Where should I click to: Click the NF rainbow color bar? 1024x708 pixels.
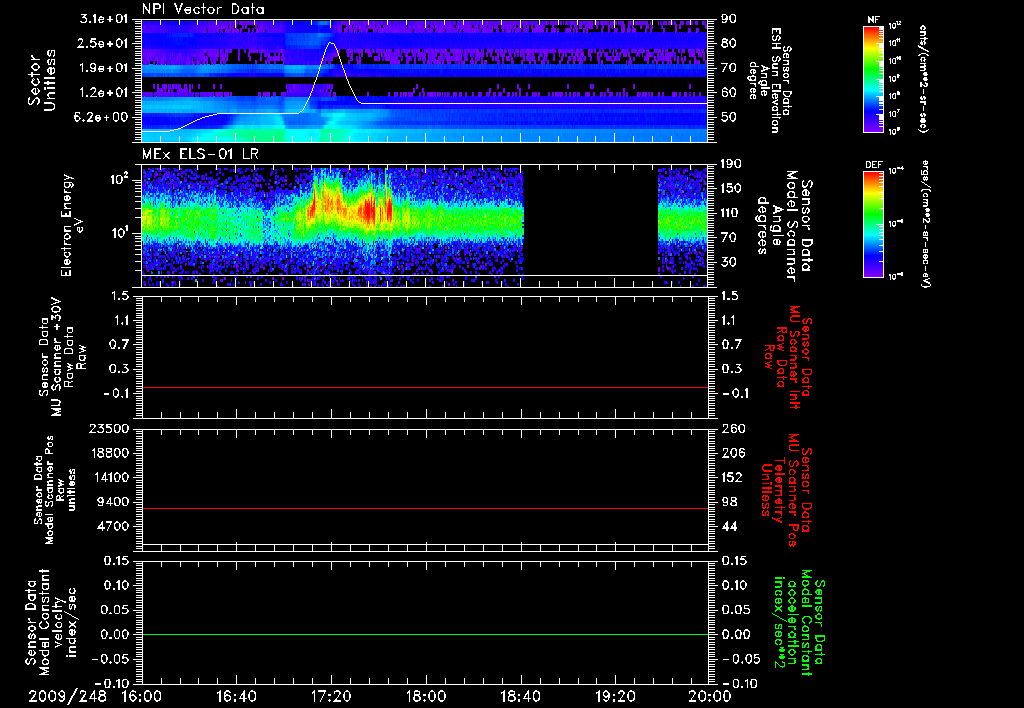873,79
